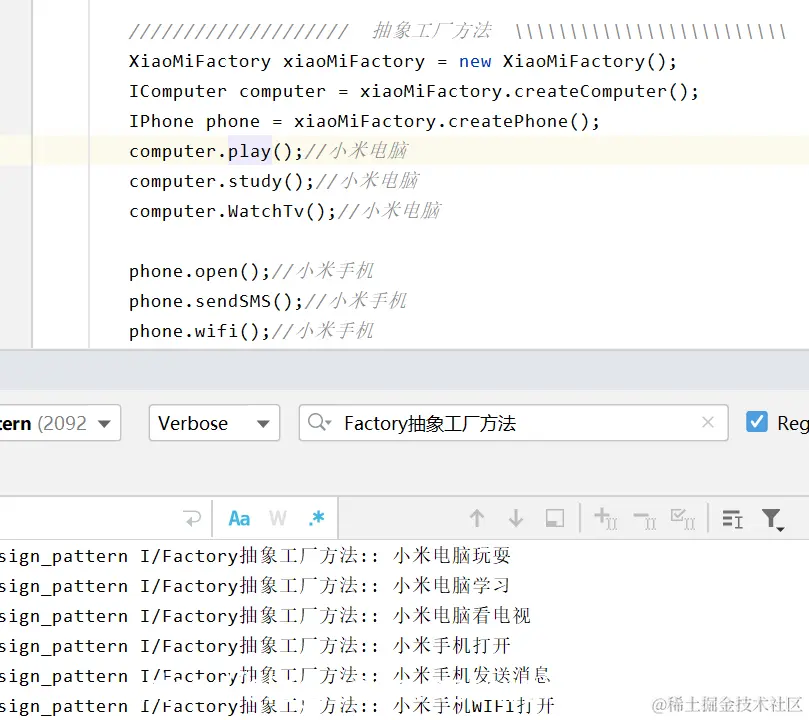Image resolution: width=809 pixels, height=720 pixels.
Task: Click code line computer.WatchTv()
Action: click(285, 211)
